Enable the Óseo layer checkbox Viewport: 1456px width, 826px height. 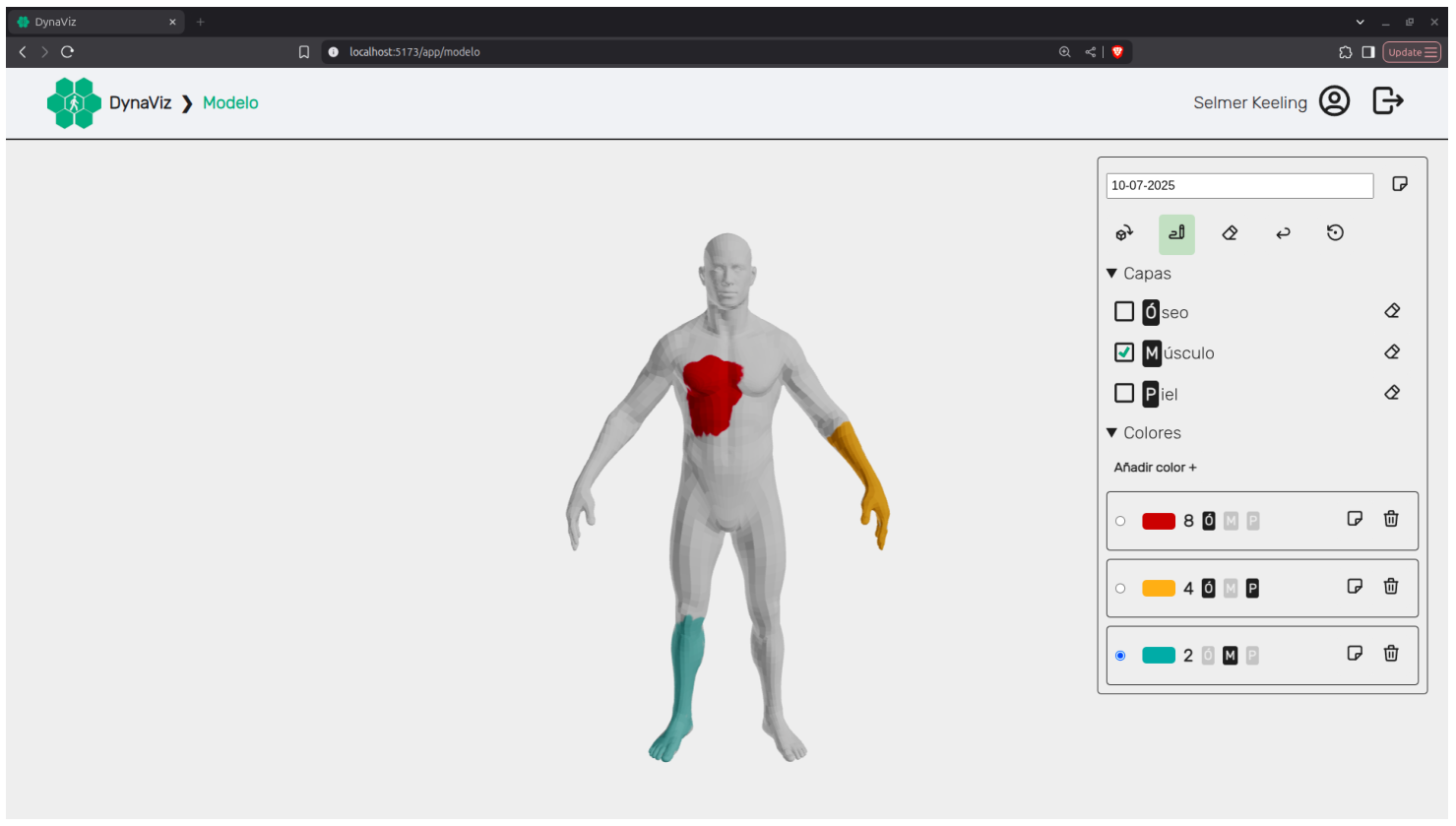coord(1124,312)
